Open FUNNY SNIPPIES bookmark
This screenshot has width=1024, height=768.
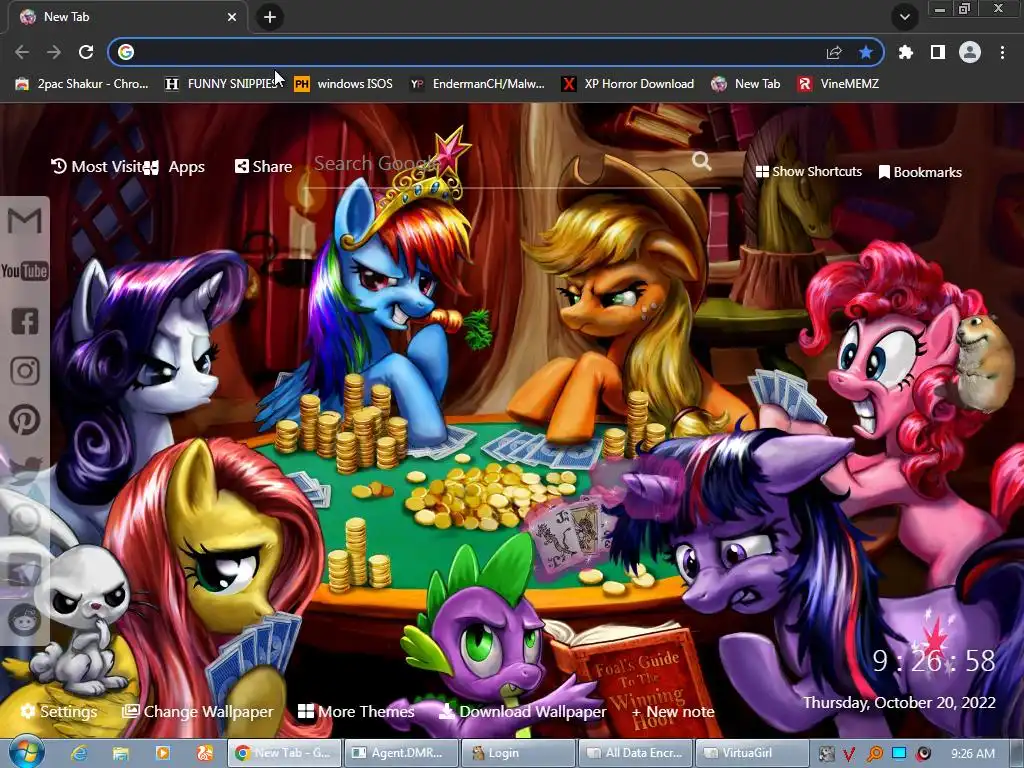[x=222, y=84]
